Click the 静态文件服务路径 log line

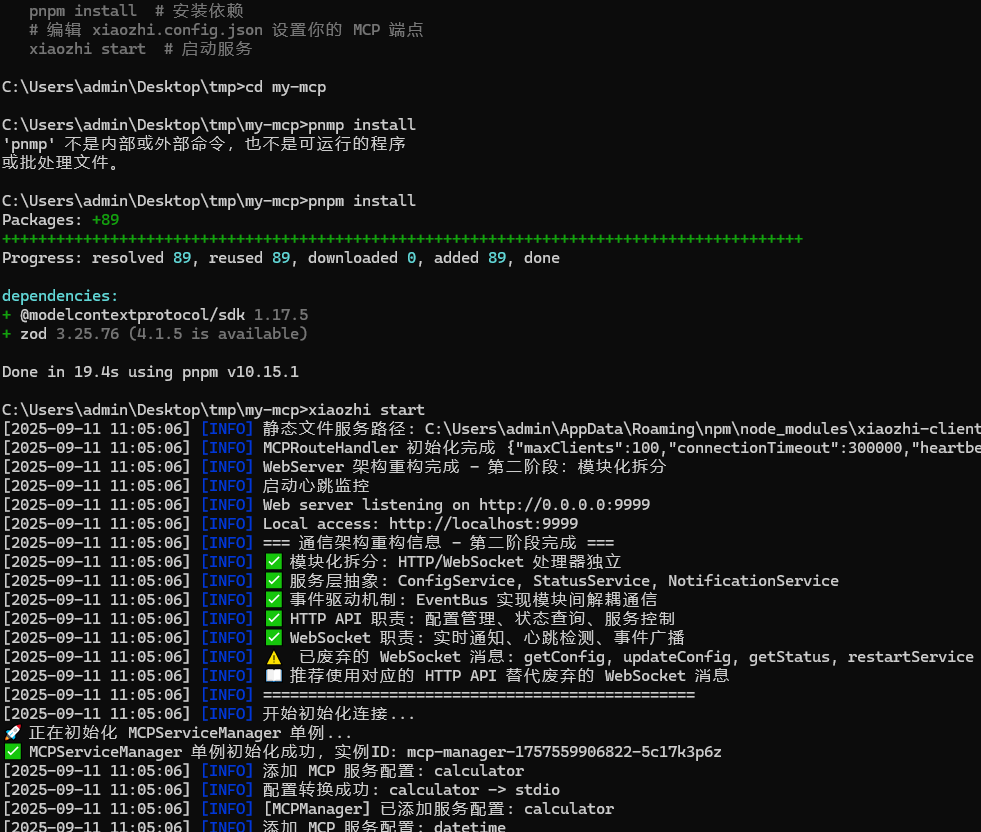(x=491, y=429)
